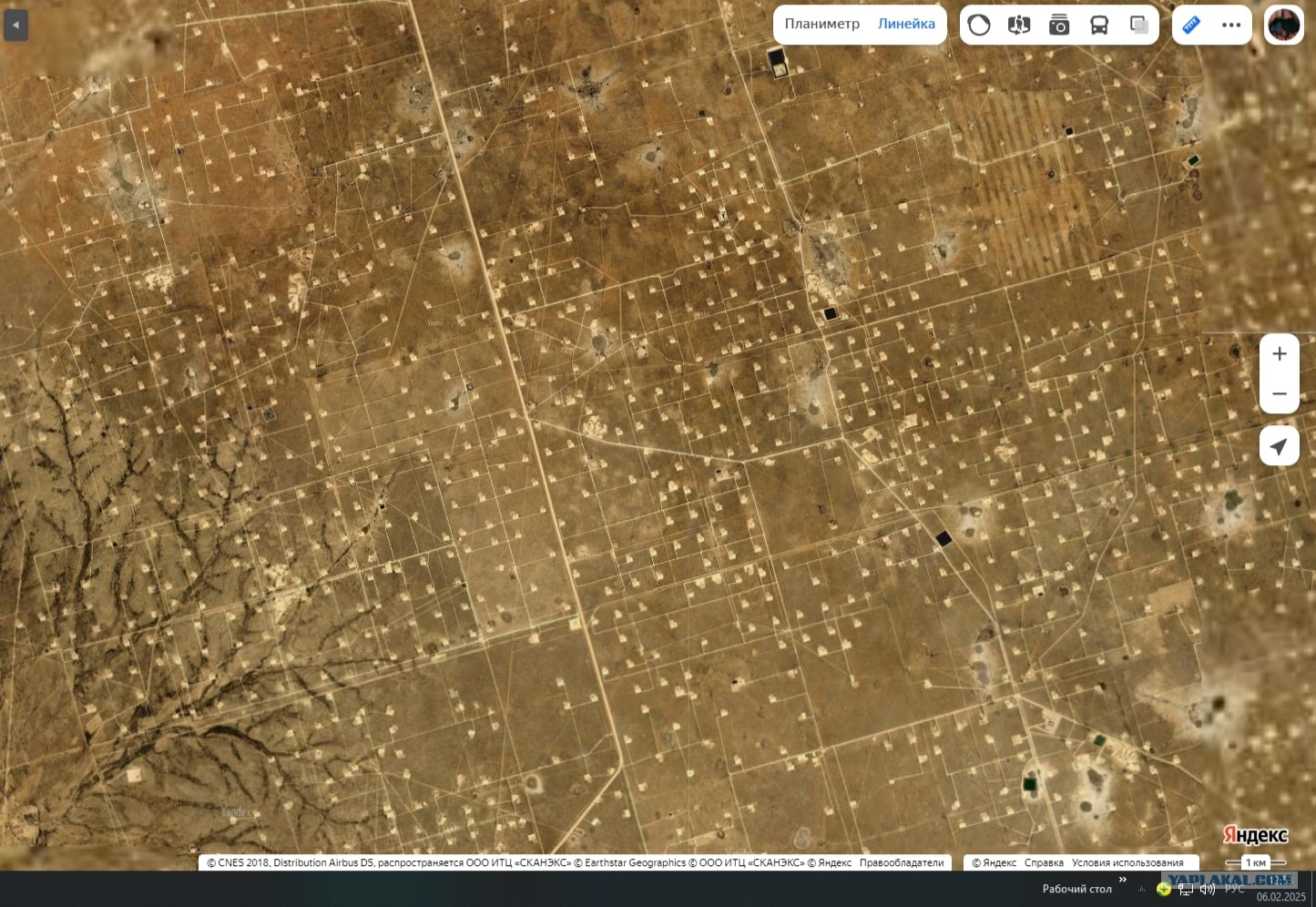The height and width of the screenshot is (907, 1316).
Task: Open the routes and navigation icon
Action: [x=1019, y=25]
